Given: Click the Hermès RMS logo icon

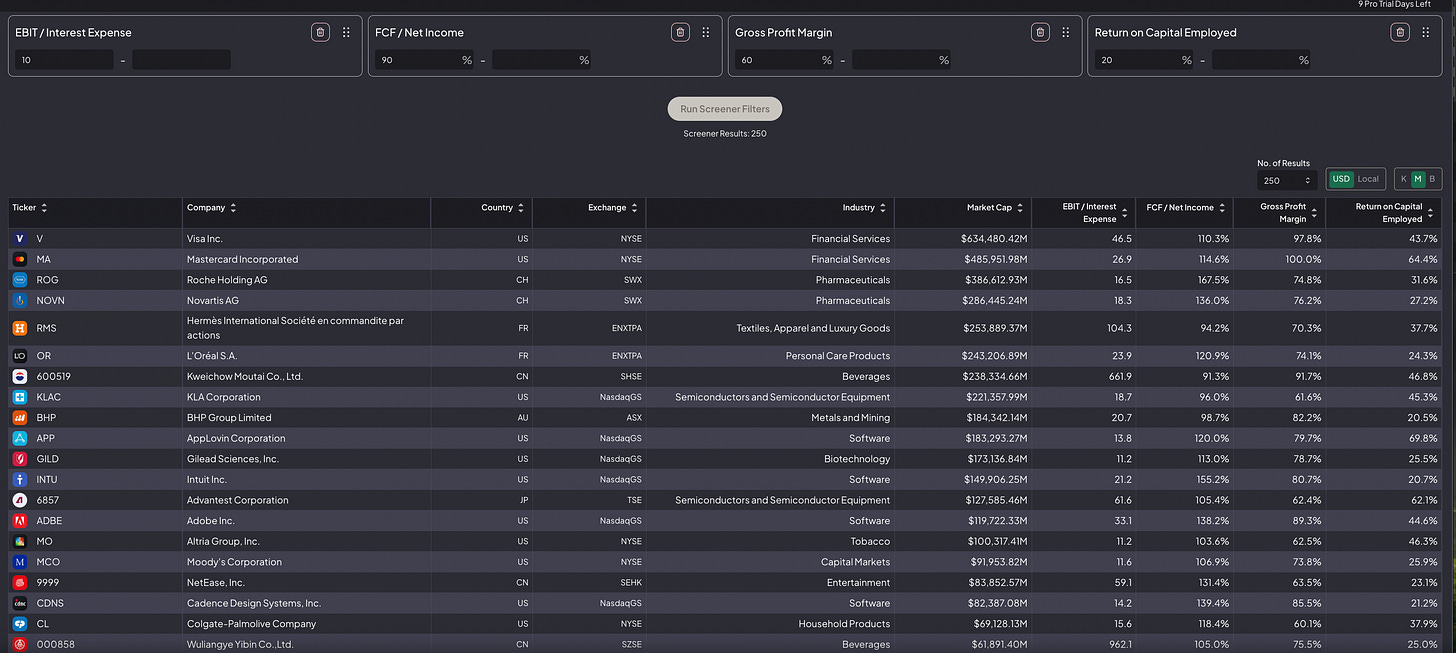Looking at the screenshot, I should (20, 328).
